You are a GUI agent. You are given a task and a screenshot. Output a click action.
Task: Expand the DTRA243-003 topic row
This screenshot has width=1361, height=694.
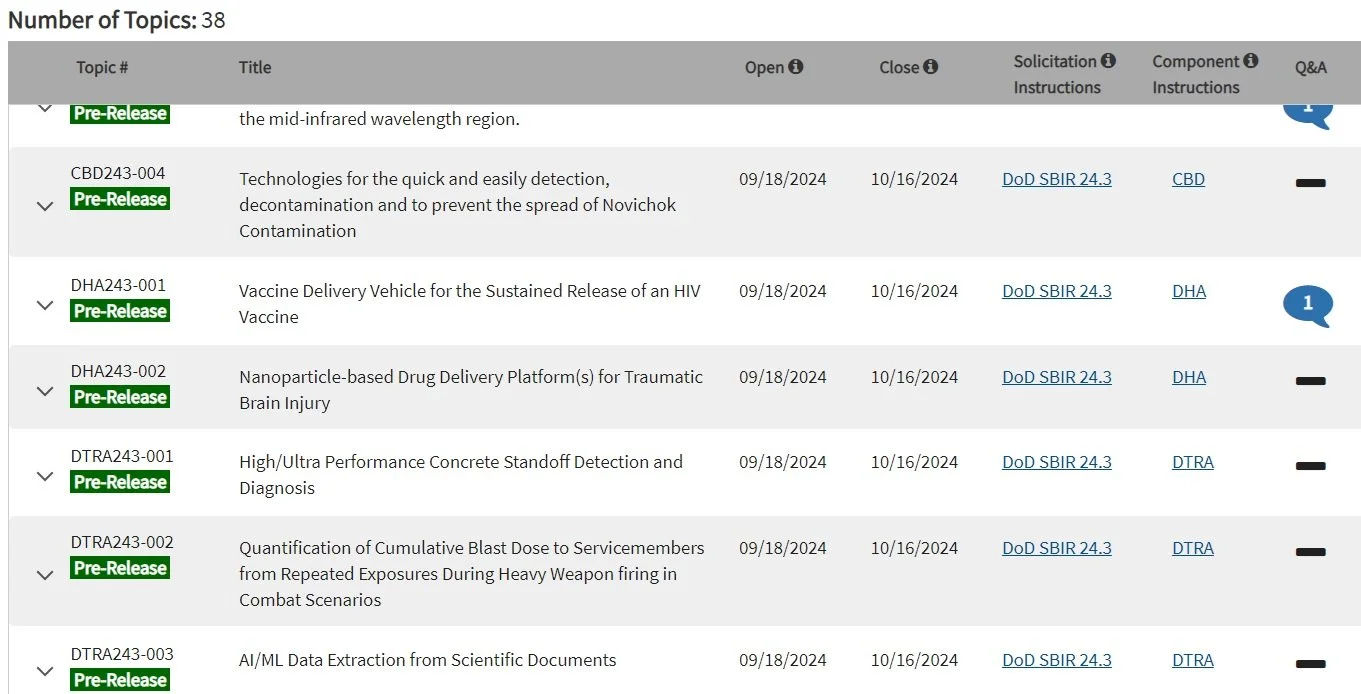[44, 671]
